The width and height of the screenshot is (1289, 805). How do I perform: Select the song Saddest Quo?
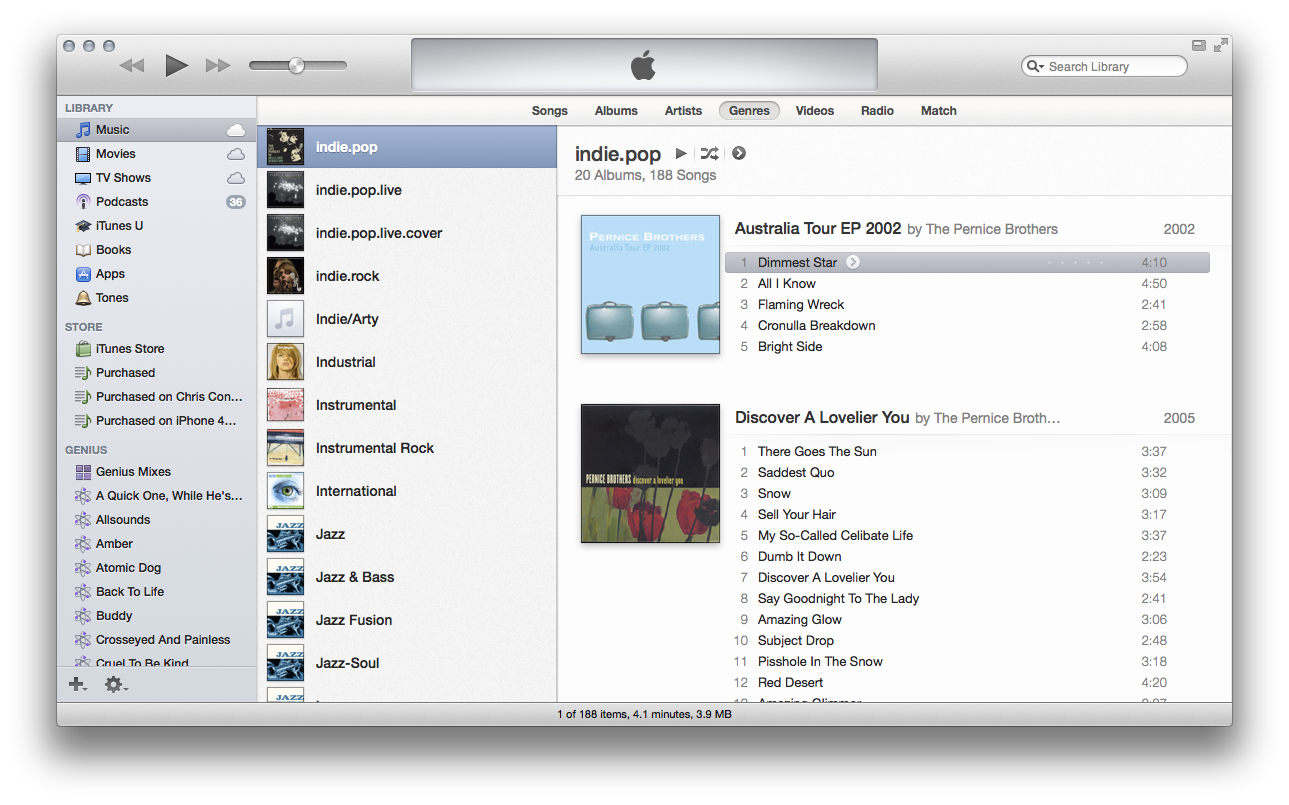pos(967,473)
